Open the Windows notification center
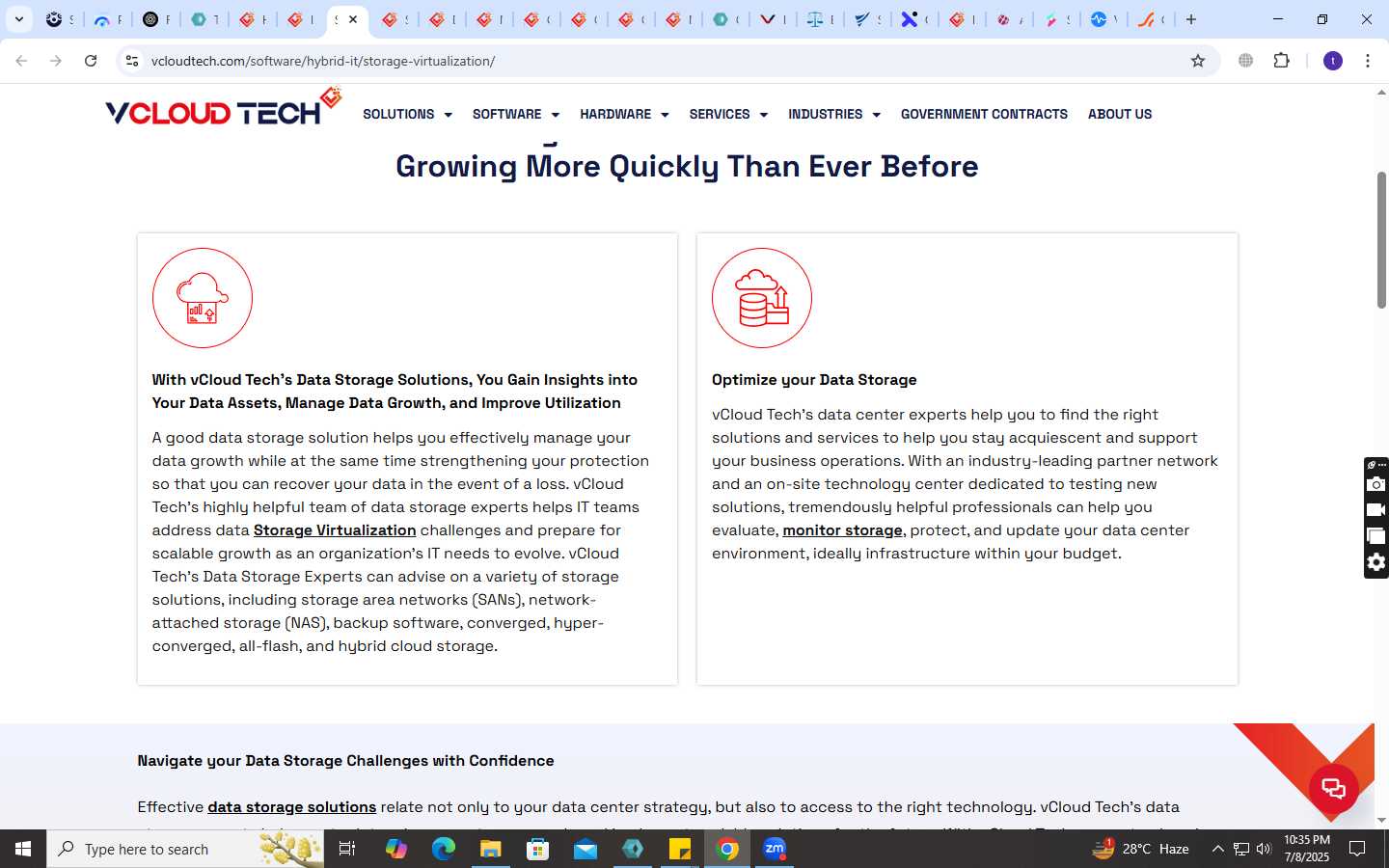Screen dimensions: 1389x868 (x=1357, y=849)
